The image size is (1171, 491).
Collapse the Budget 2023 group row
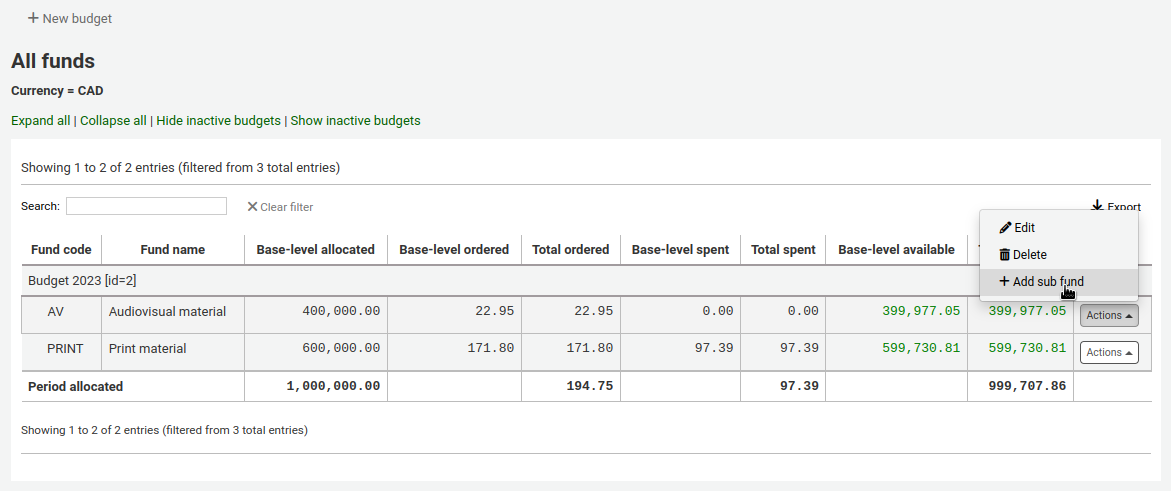coord(82,282)
